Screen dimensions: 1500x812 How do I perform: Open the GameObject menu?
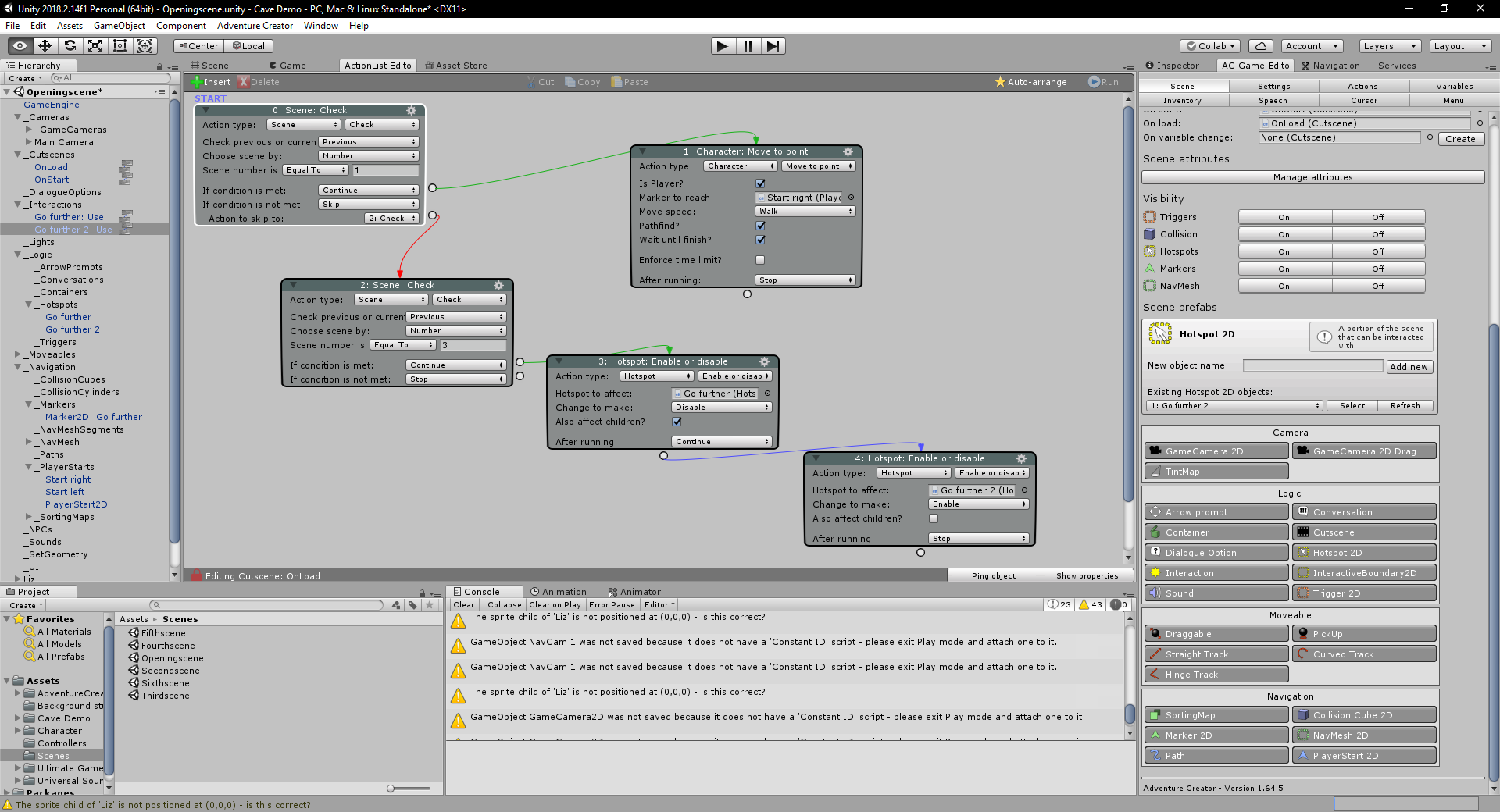(x=120, y=26)
